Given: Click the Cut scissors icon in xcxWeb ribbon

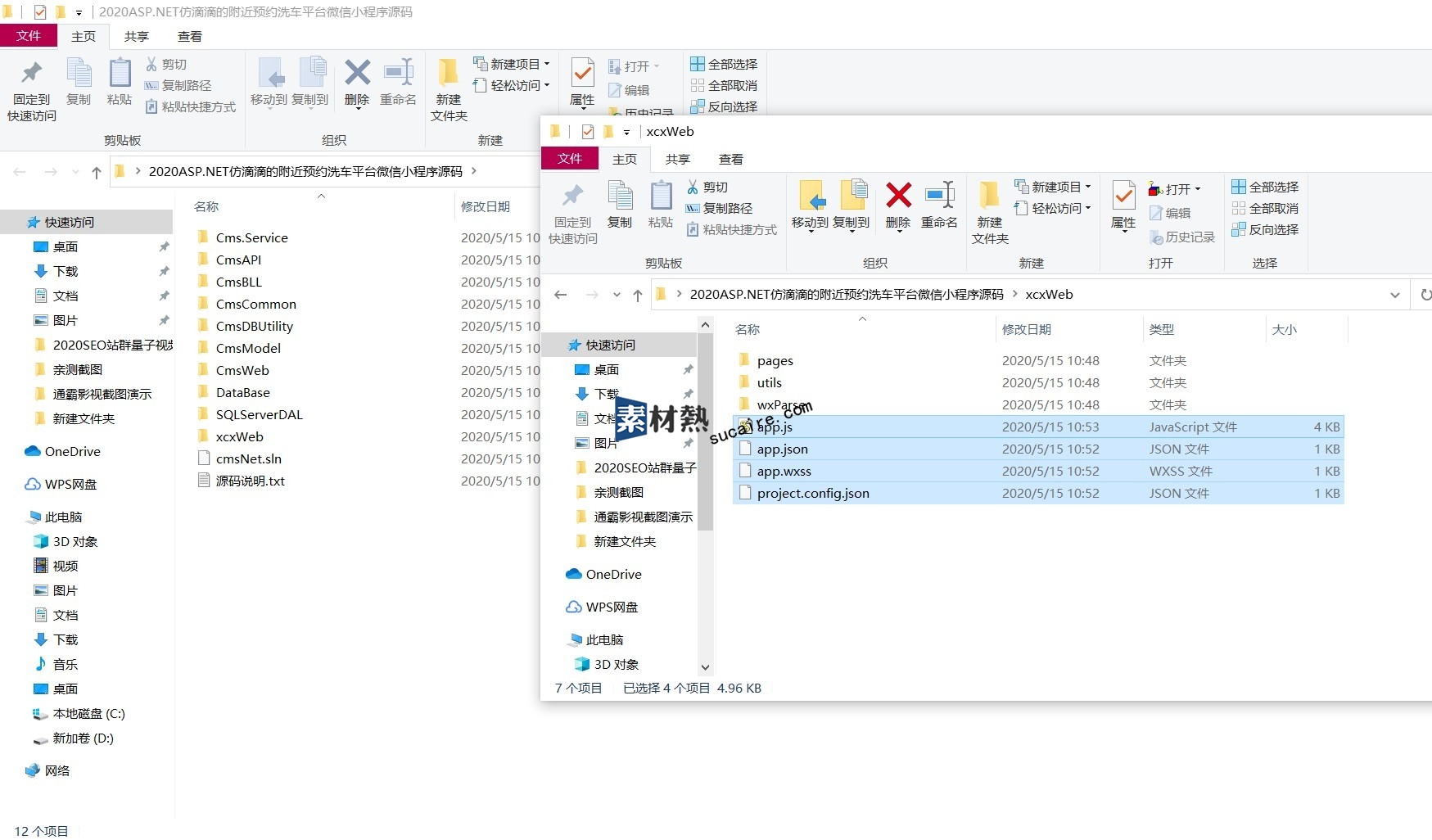Looking at the screenshot, I should coord(693,187).
